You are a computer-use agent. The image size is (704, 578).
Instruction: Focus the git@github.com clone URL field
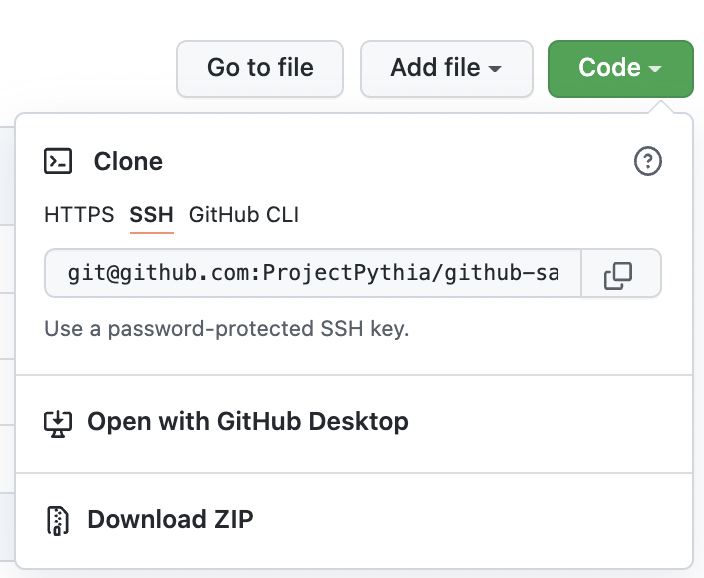(x=312, y=274)
